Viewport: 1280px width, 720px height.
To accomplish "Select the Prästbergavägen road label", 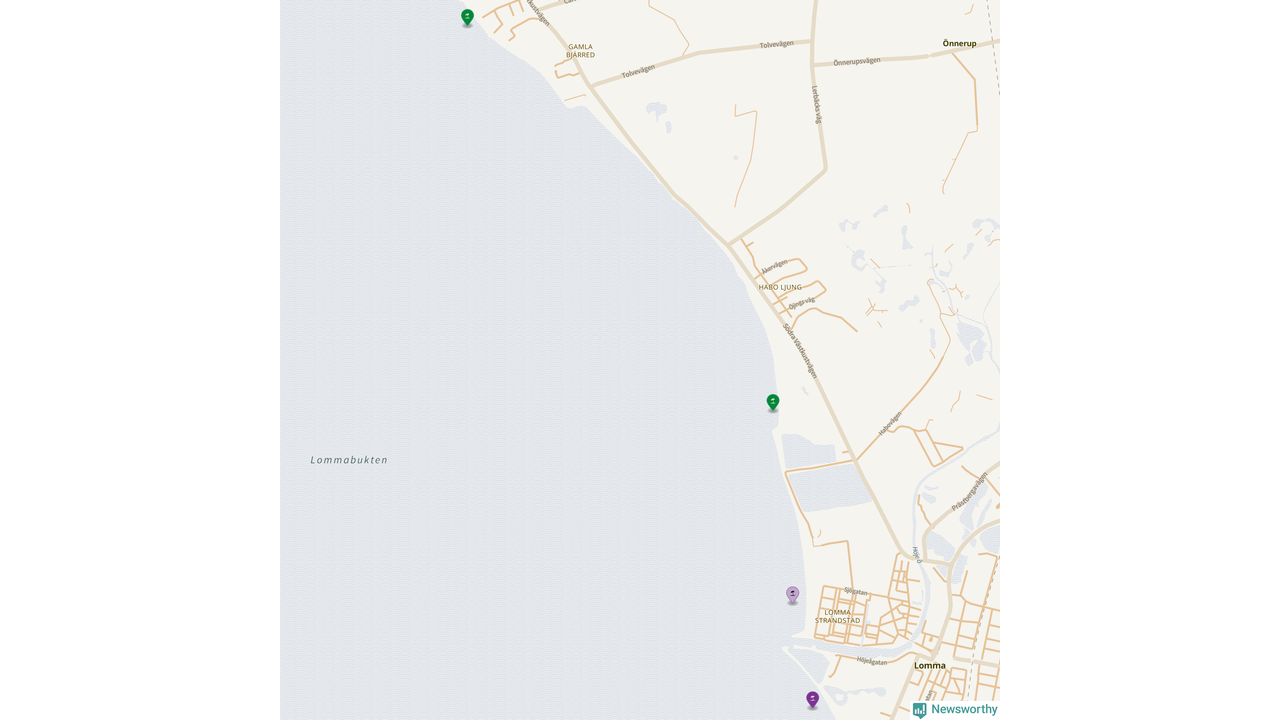I will pyautogui.click(x=970, y=491).
